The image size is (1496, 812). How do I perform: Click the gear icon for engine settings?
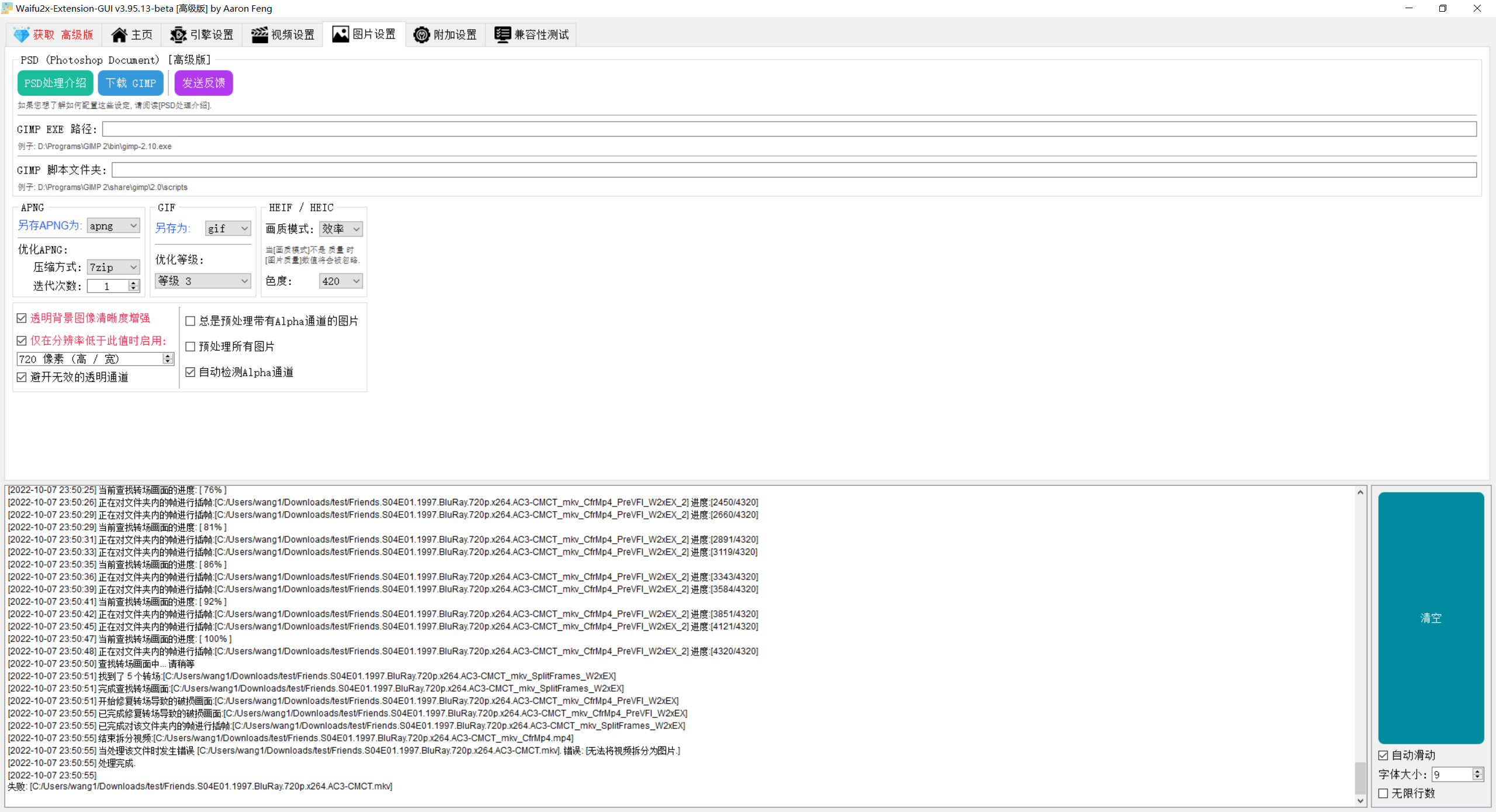178,35
